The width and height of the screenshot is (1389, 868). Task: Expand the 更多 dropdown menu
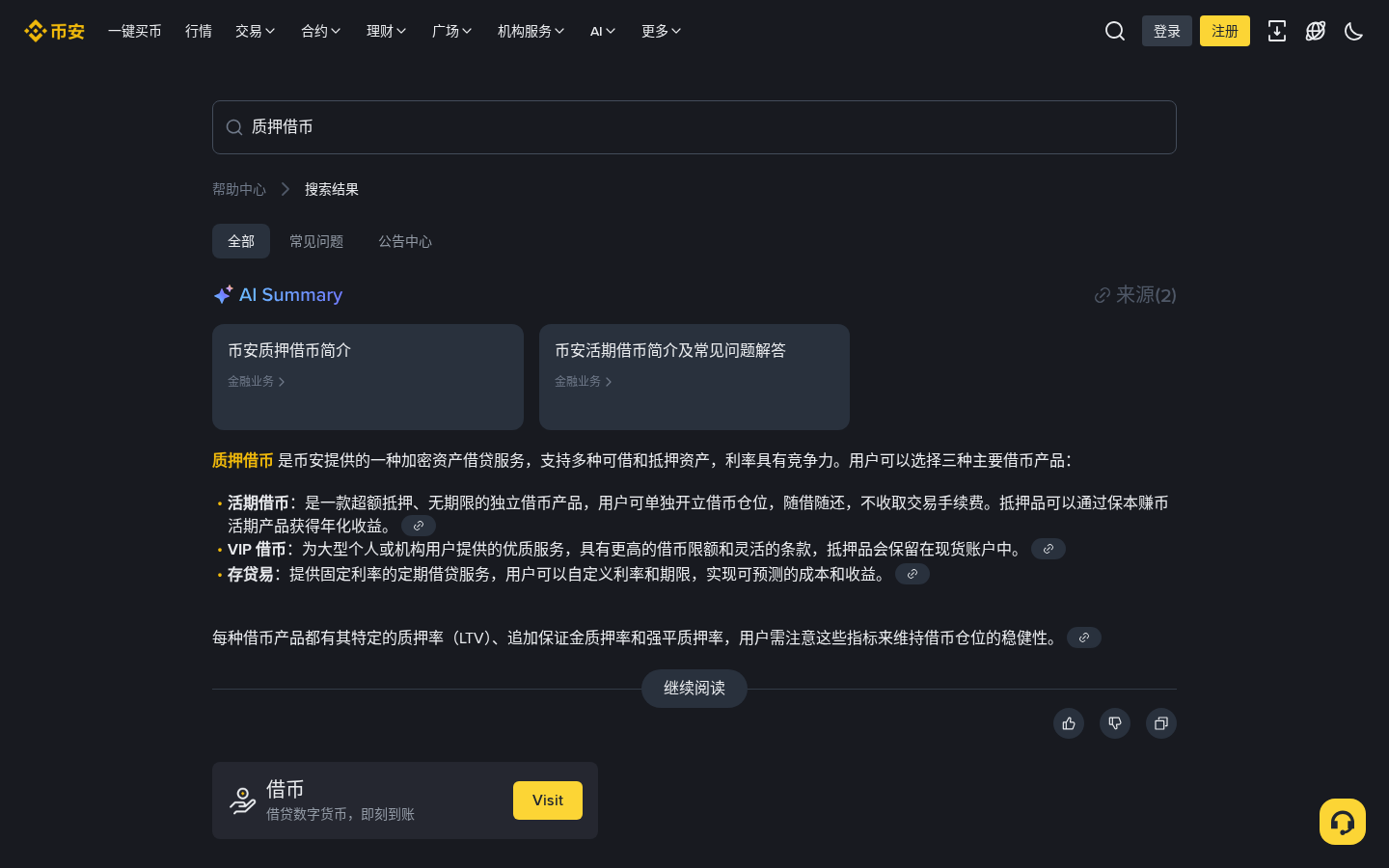pos(661,31)
